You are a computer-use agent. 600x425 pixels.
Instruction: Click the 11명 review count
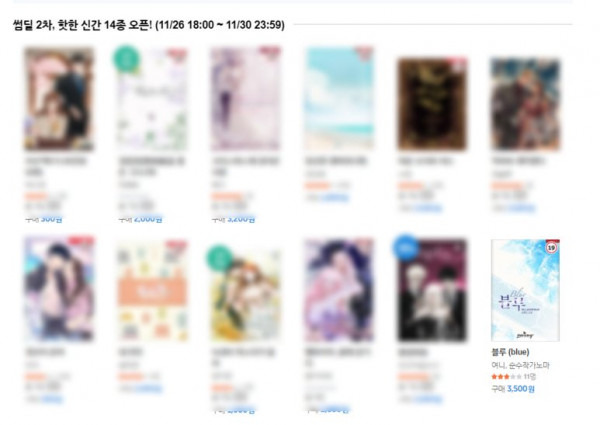[x=530, y=377]
